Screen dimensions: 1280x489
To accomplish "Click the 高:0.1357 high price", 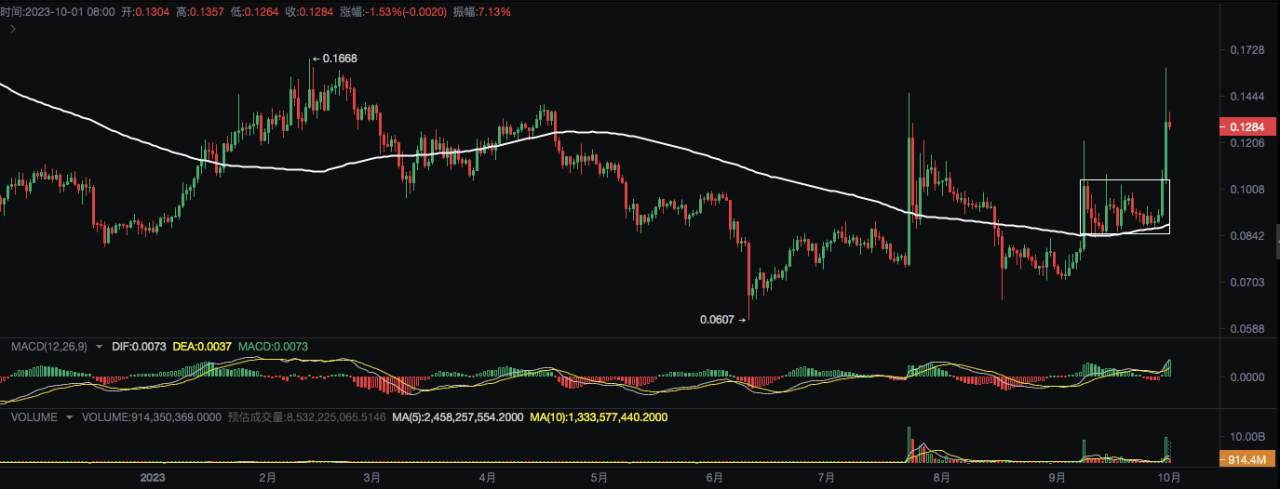I will [x=199, y=12].
